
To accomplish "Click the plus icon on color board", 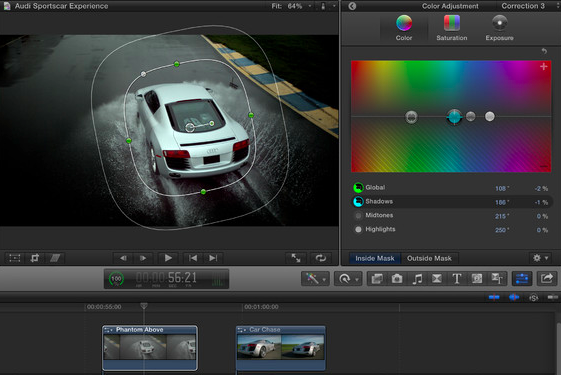I will coord(543,66).
